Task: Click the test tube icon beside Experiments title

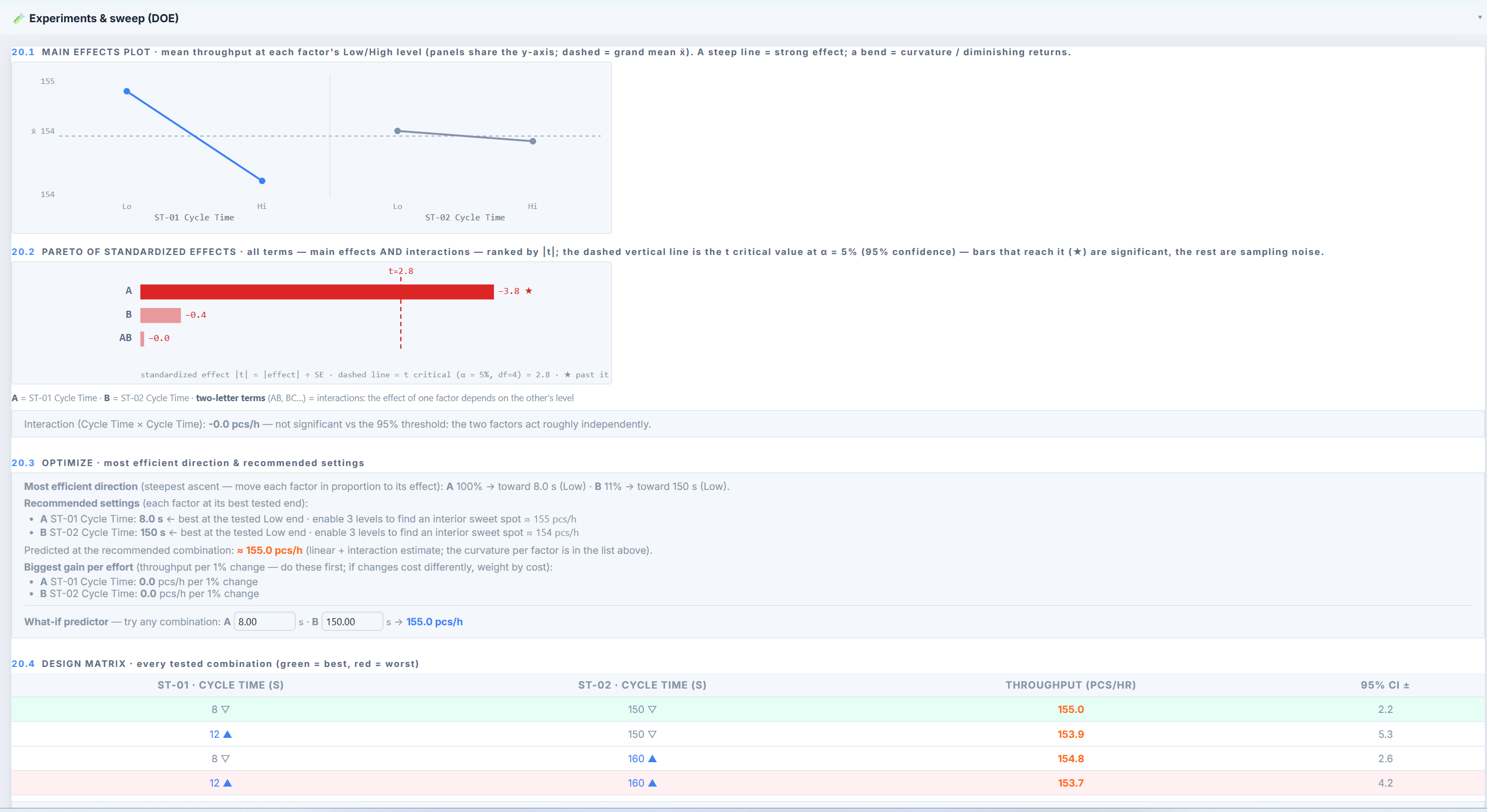Action: (x=19, y=18)
